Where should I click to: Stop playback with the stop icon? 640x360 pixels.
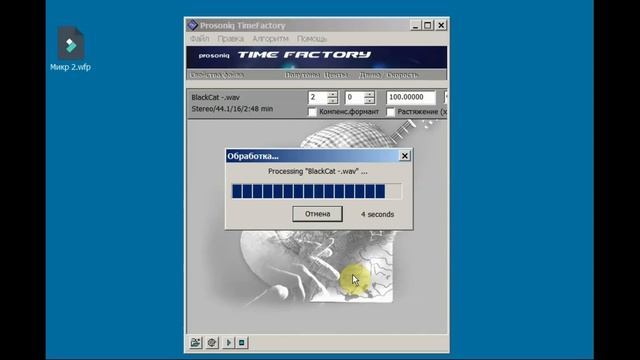(x=242, y=342)
